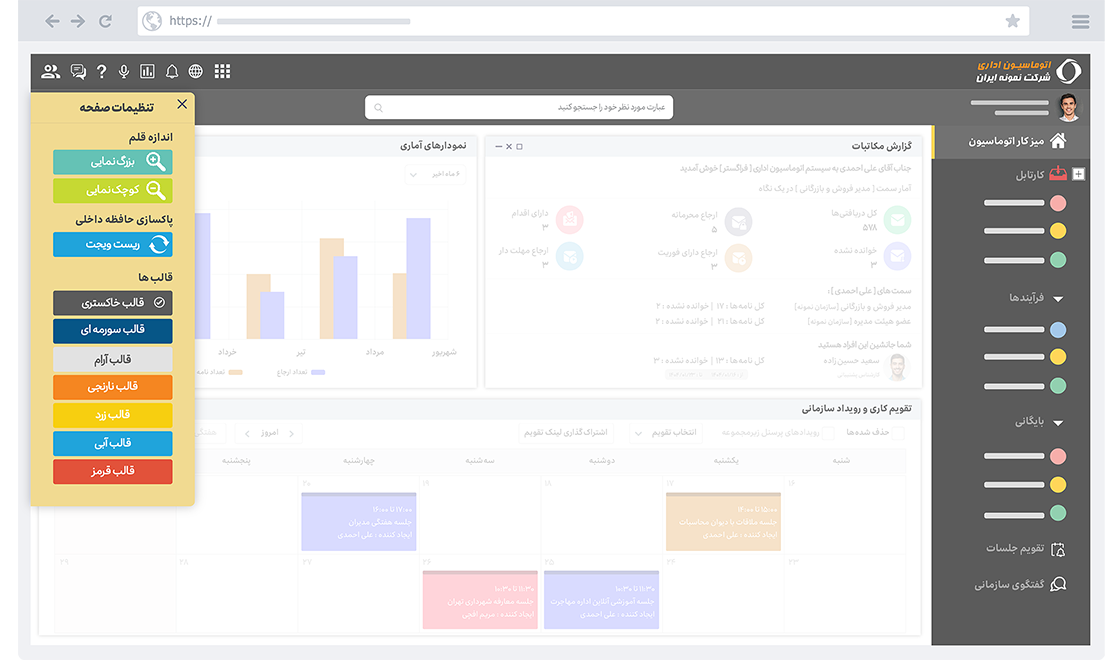This screenshot has height=660, width=1120.
Task: Open the chat bubbles icon
Action: pos(78,71)
